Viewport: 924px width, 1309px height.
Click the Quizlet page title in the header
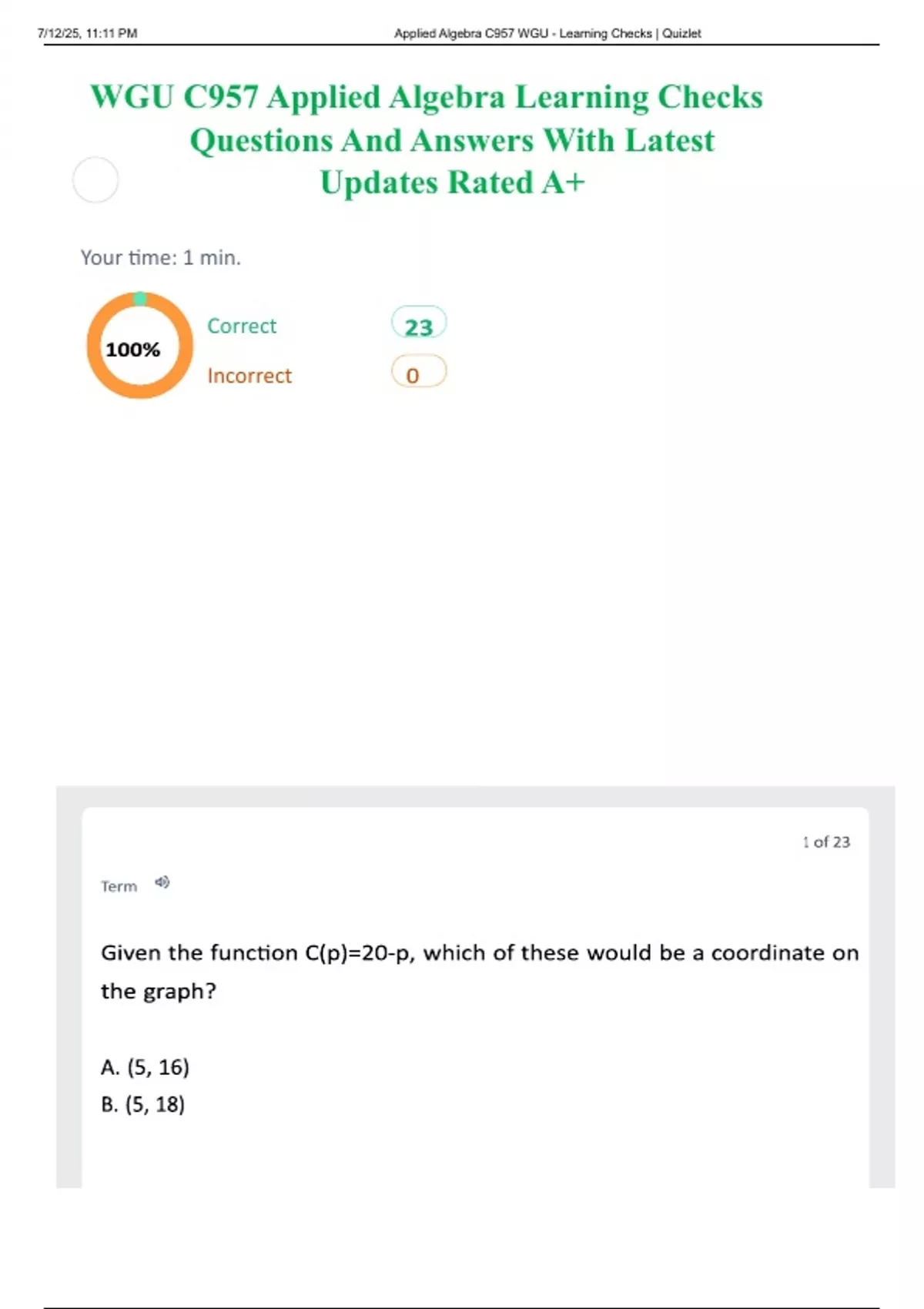tap(547, 33)
